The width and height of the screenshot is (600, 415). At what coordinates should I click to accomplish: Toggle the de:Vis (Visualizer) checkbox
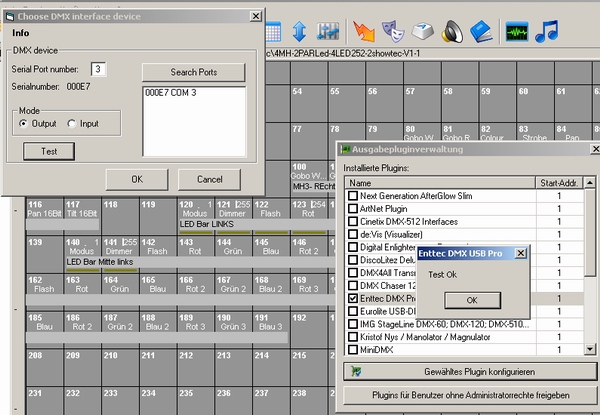point(352,234)
